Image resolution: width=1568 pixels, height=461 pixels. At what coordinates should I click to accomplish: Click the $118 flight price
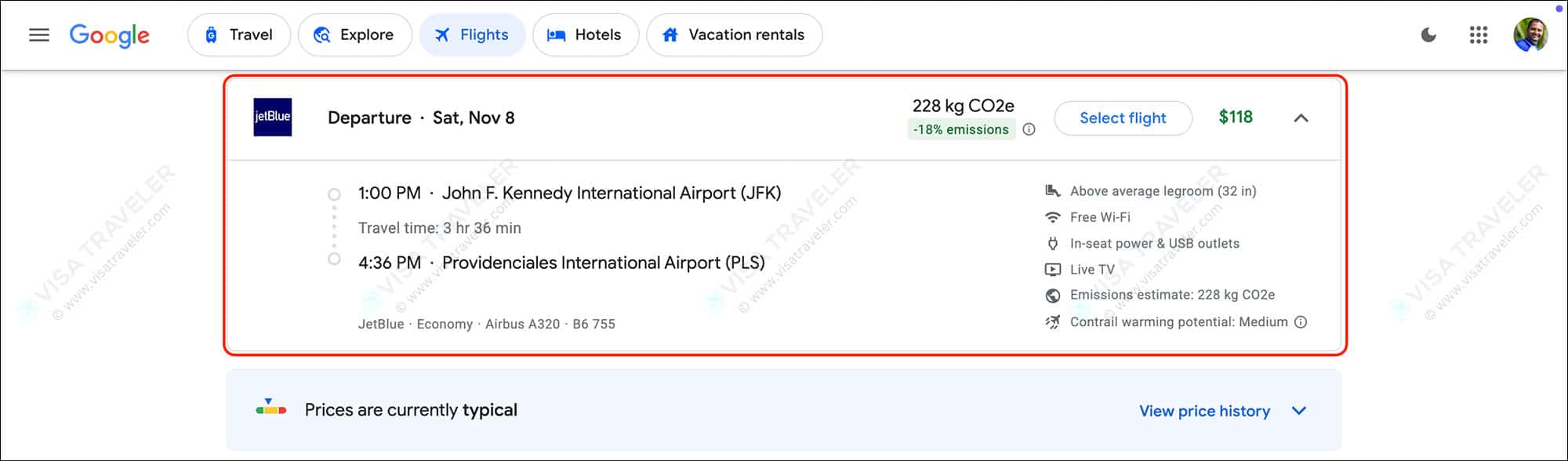tap(1236, 117)
